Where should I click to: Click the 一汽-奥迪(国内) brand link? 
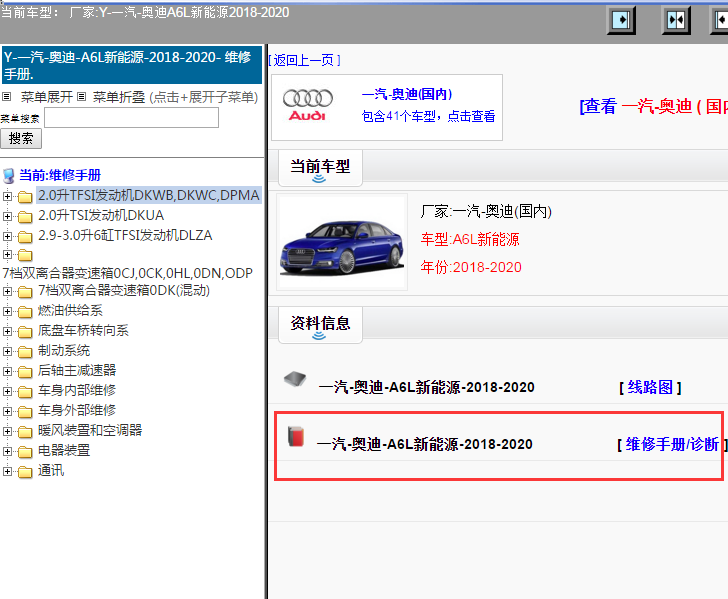point(407,94)
